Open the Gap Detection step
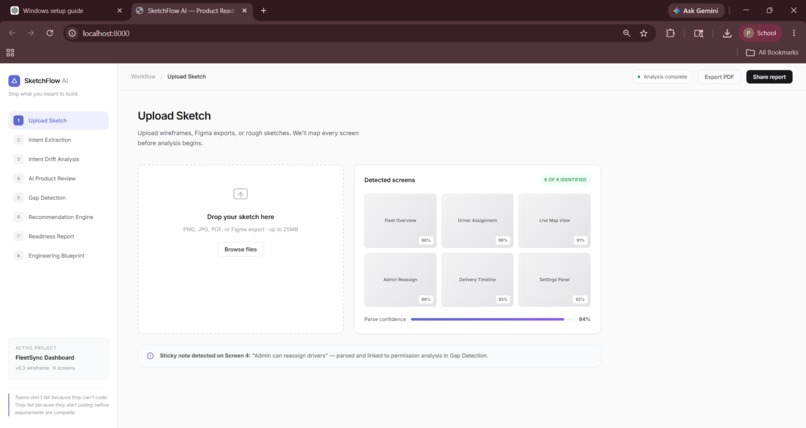806x428 pixels. 59,198
